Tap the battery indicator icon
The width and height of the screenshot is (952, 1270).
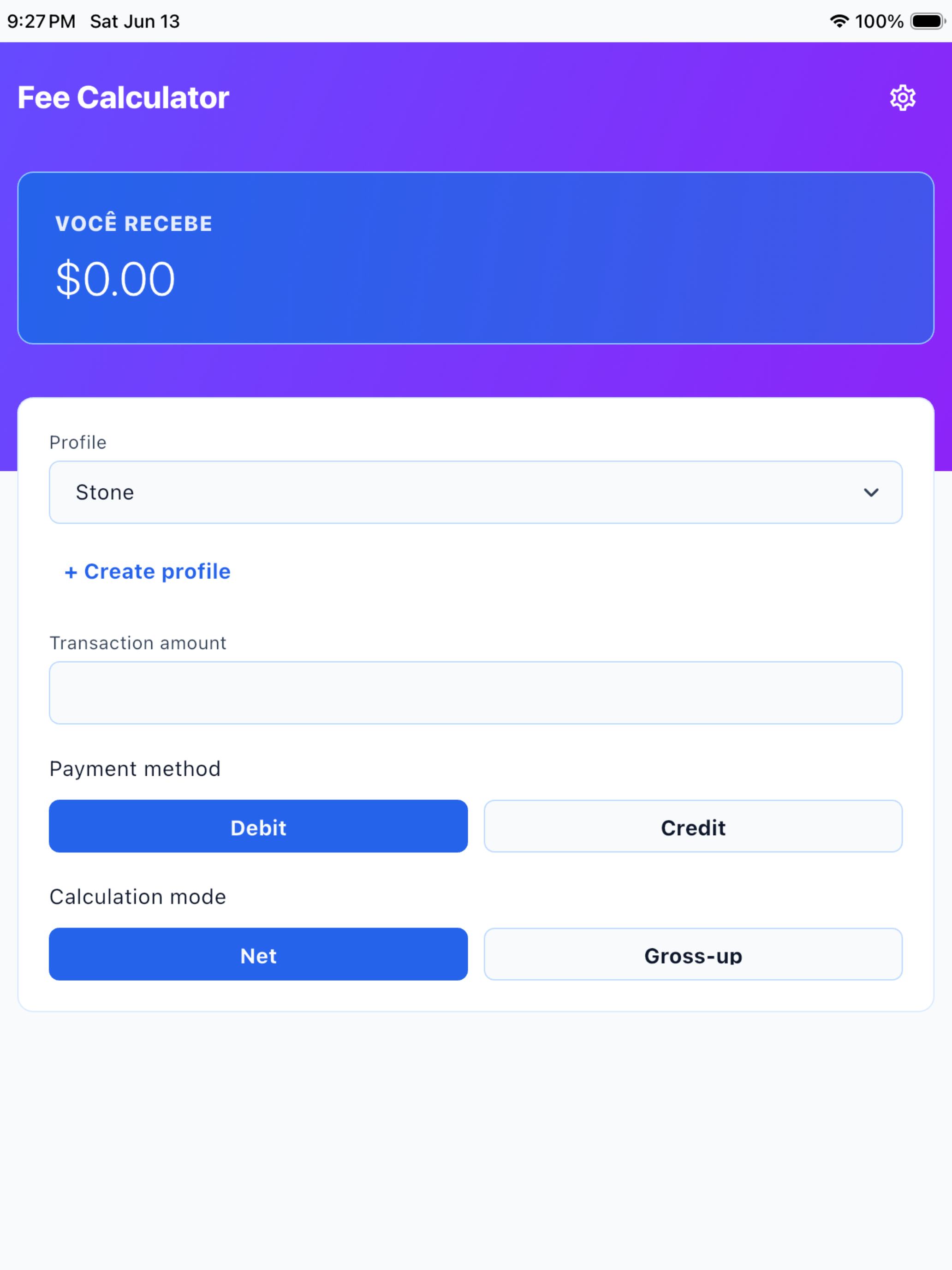tap(928, 21)
